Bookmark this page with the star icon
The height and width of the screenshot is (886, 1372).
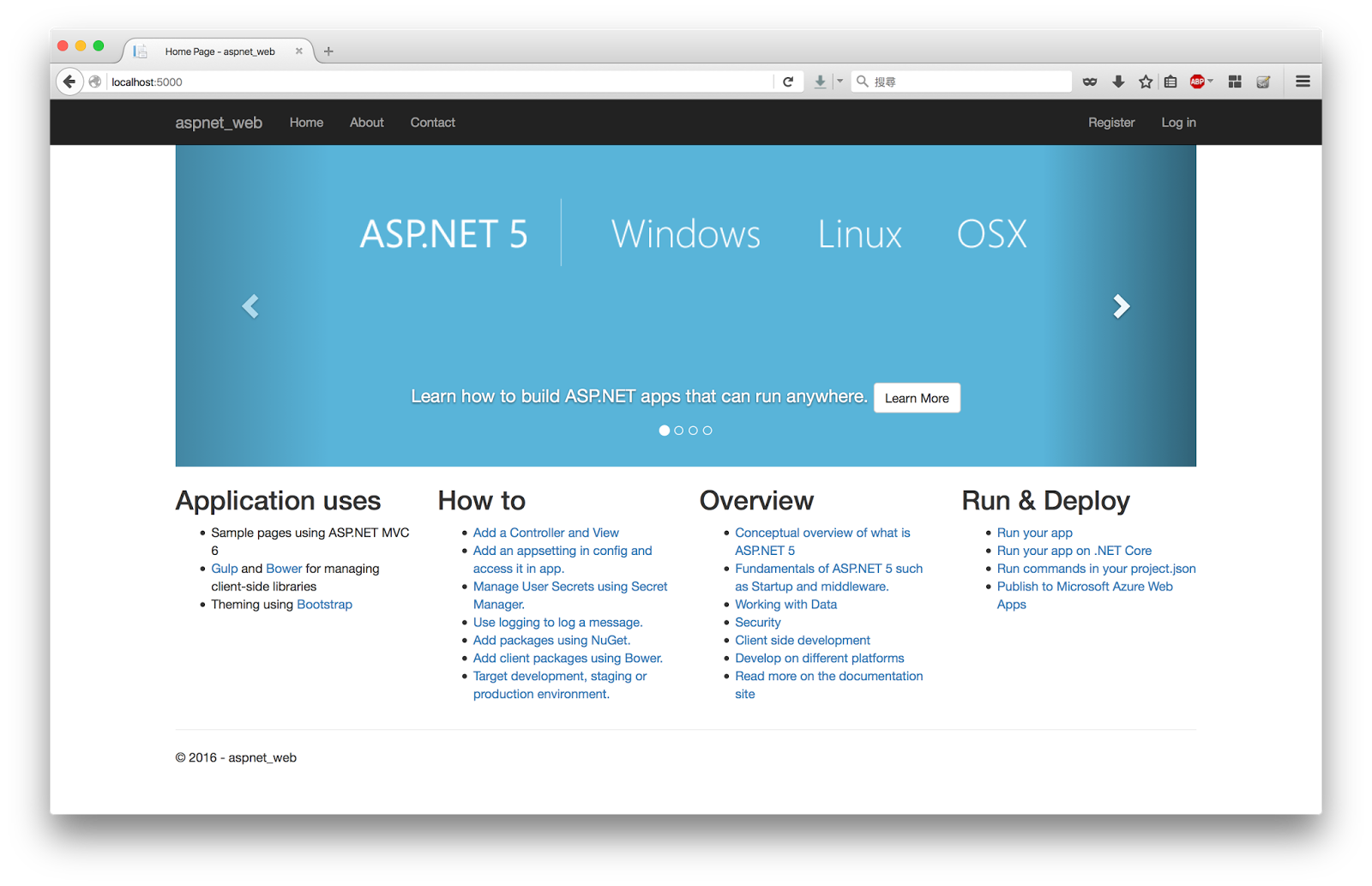click(x=1146, y=81)
